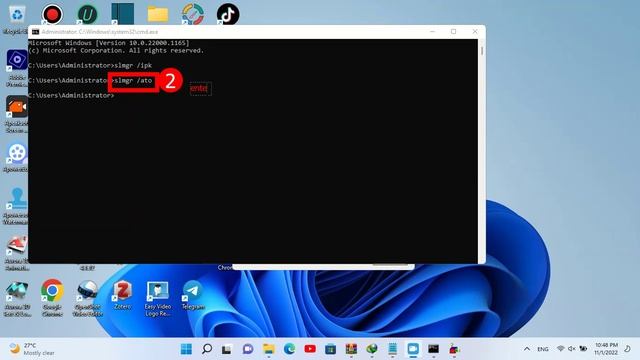640x360 pixels.
Task: Open the Wi-Fi network quick settings
Action: (x=560, y=349)
